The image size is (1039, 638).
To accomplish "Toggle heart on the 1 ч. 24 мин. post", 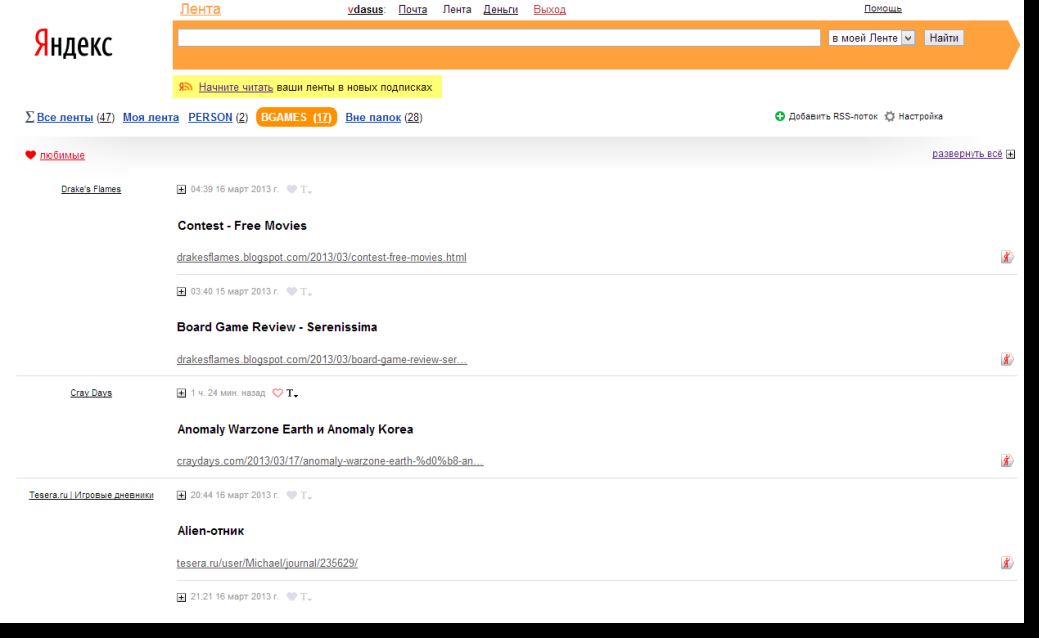I will point(278,393).
